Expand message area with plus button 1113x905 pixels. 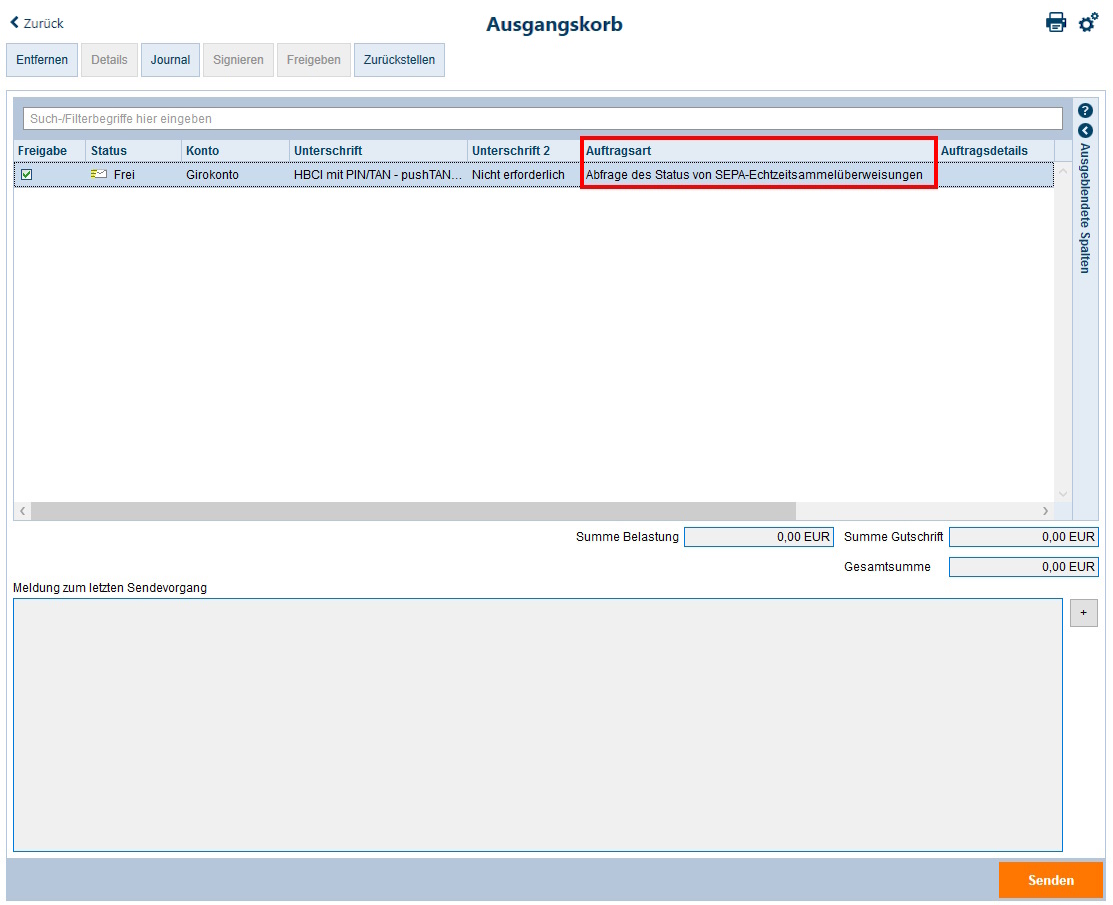tap(1083, 612)
